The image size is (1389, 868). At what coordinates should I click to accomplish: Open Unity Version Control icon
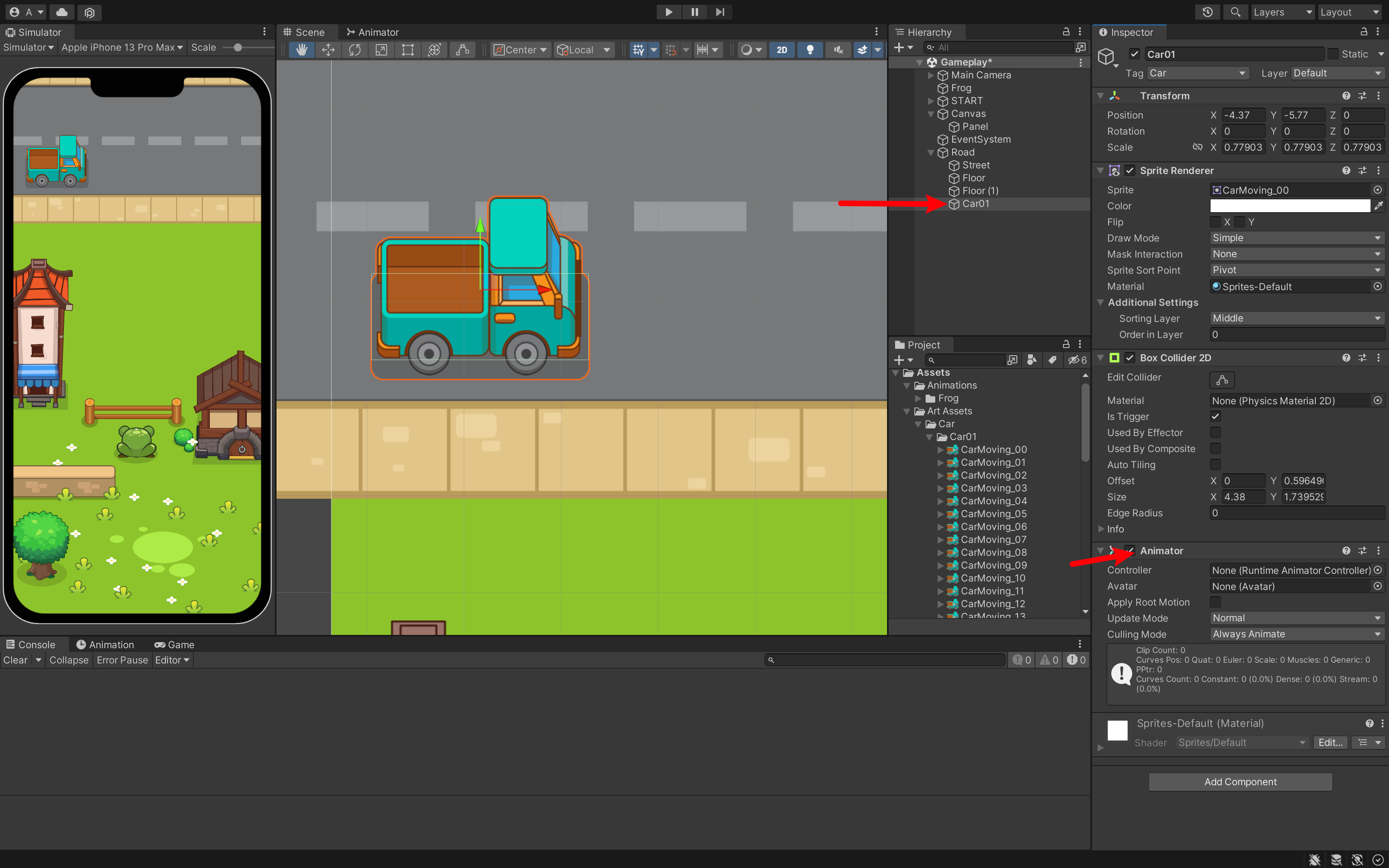click(90, 12)
